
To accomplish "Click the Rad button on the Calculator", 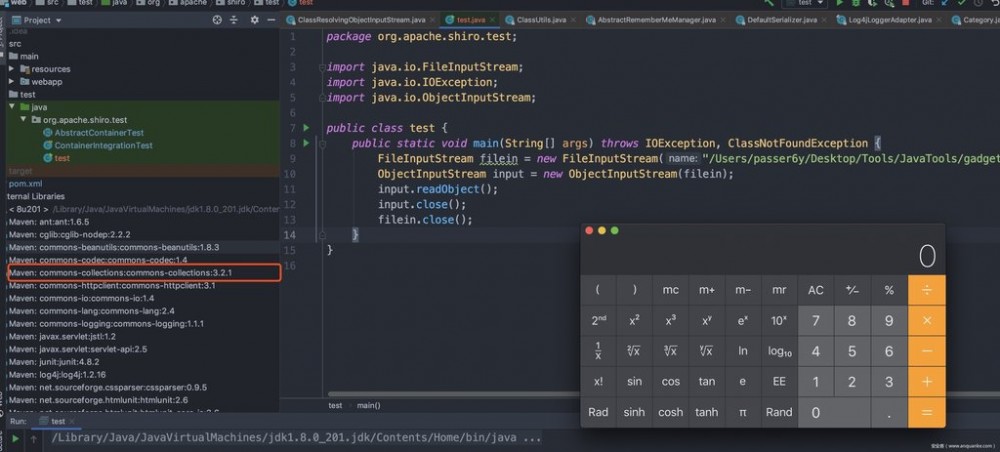I will [x=598, y=412].
